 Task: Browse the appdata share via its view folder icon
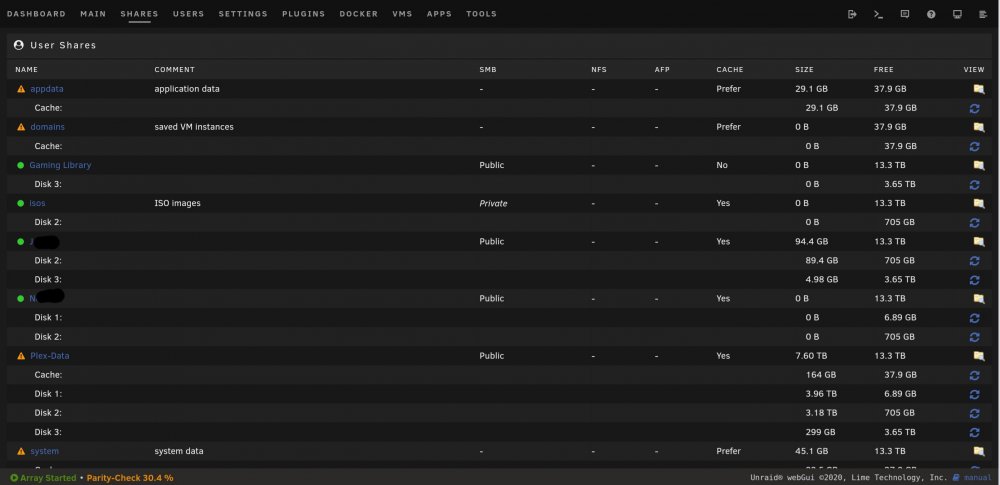(978, 89)
